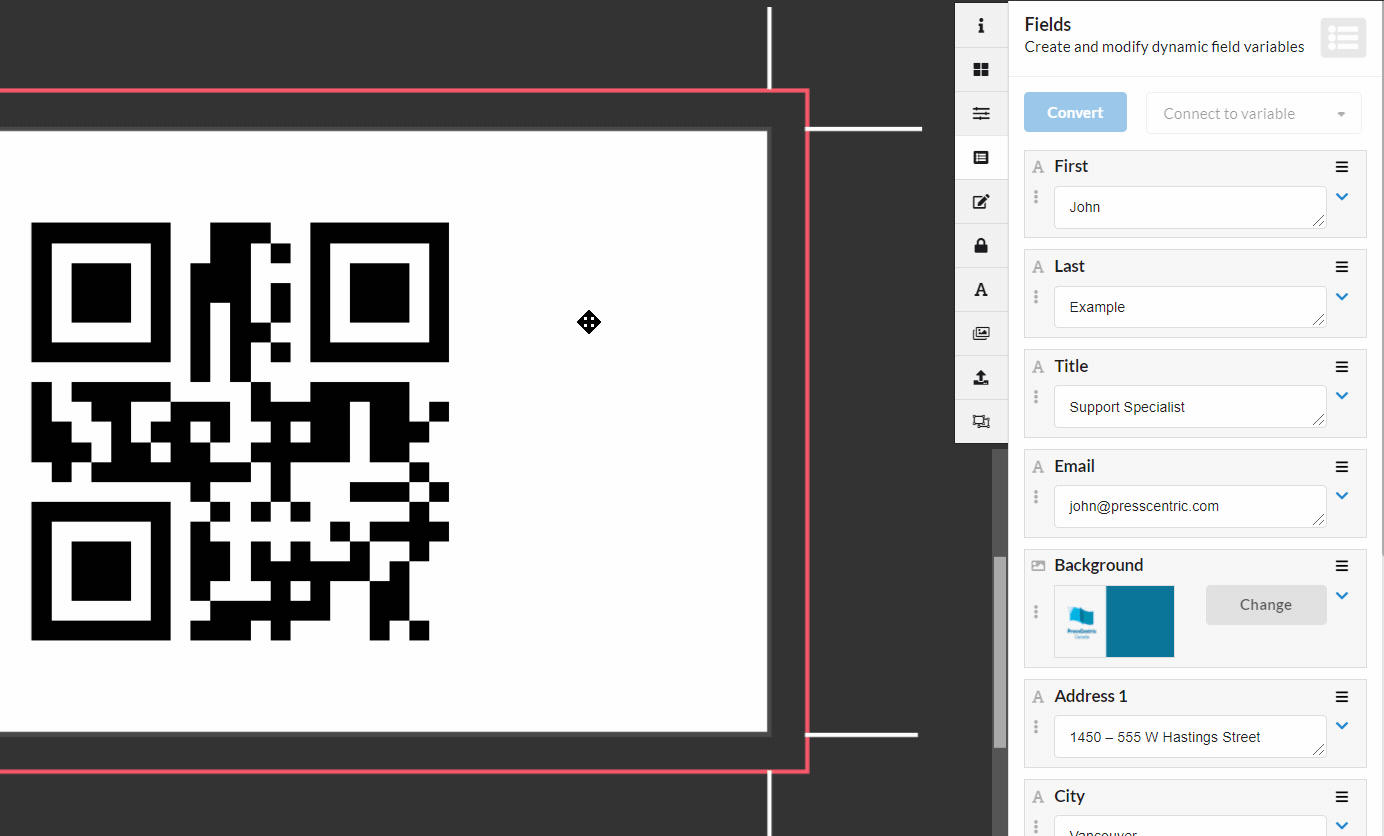Click the Convert button

pos(1075,112)
